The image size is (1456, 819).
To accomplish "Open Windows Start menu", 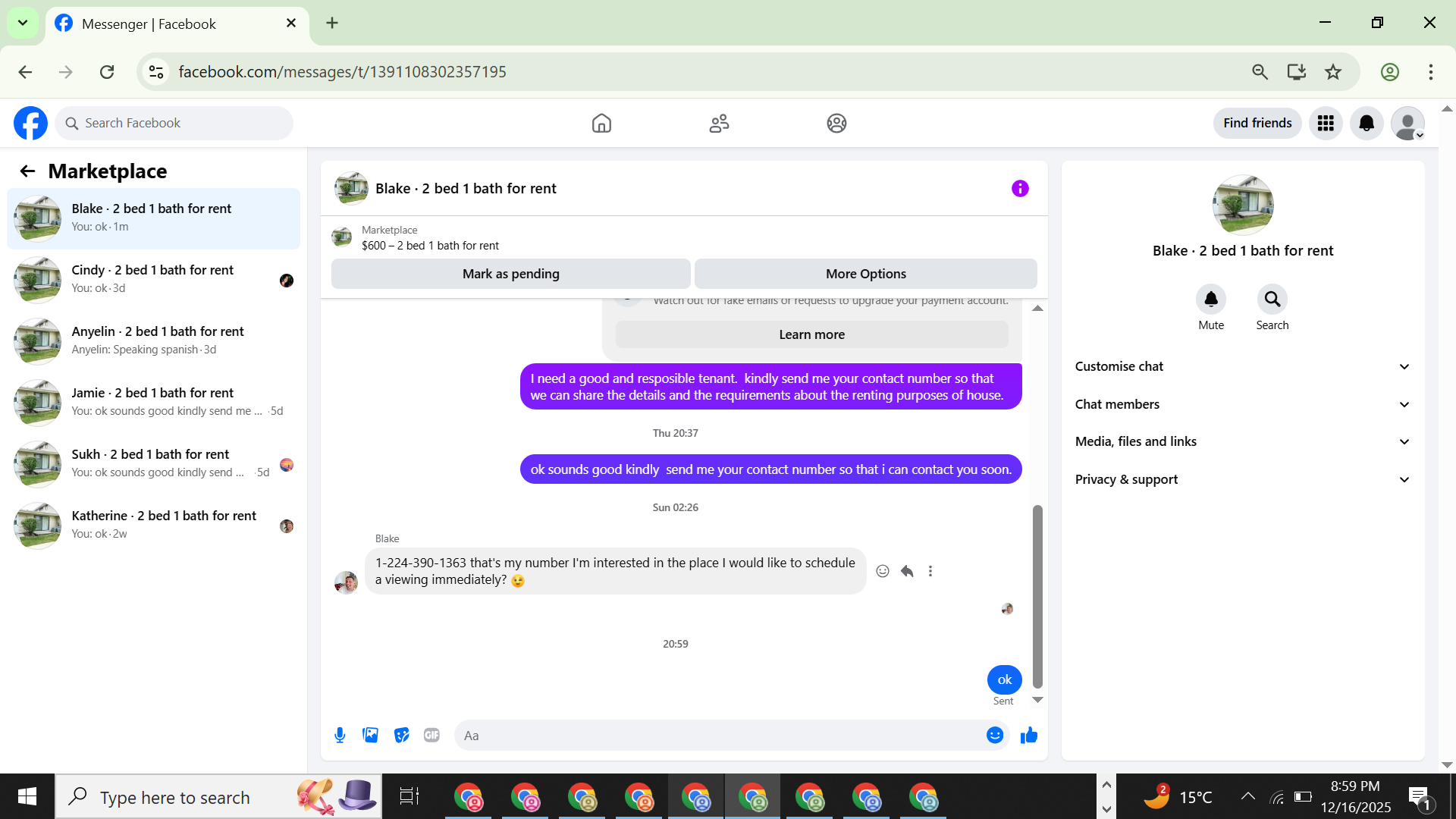I will (27, 796).
